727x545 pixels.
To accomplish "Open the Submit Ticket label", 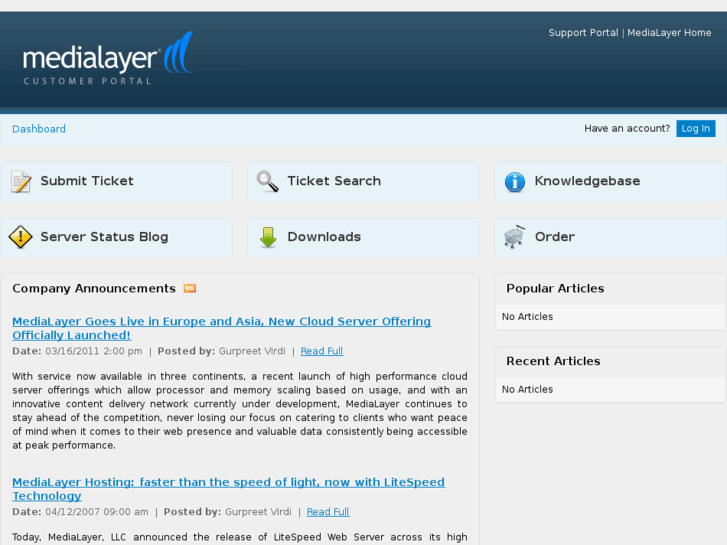I will pos(87,181).
